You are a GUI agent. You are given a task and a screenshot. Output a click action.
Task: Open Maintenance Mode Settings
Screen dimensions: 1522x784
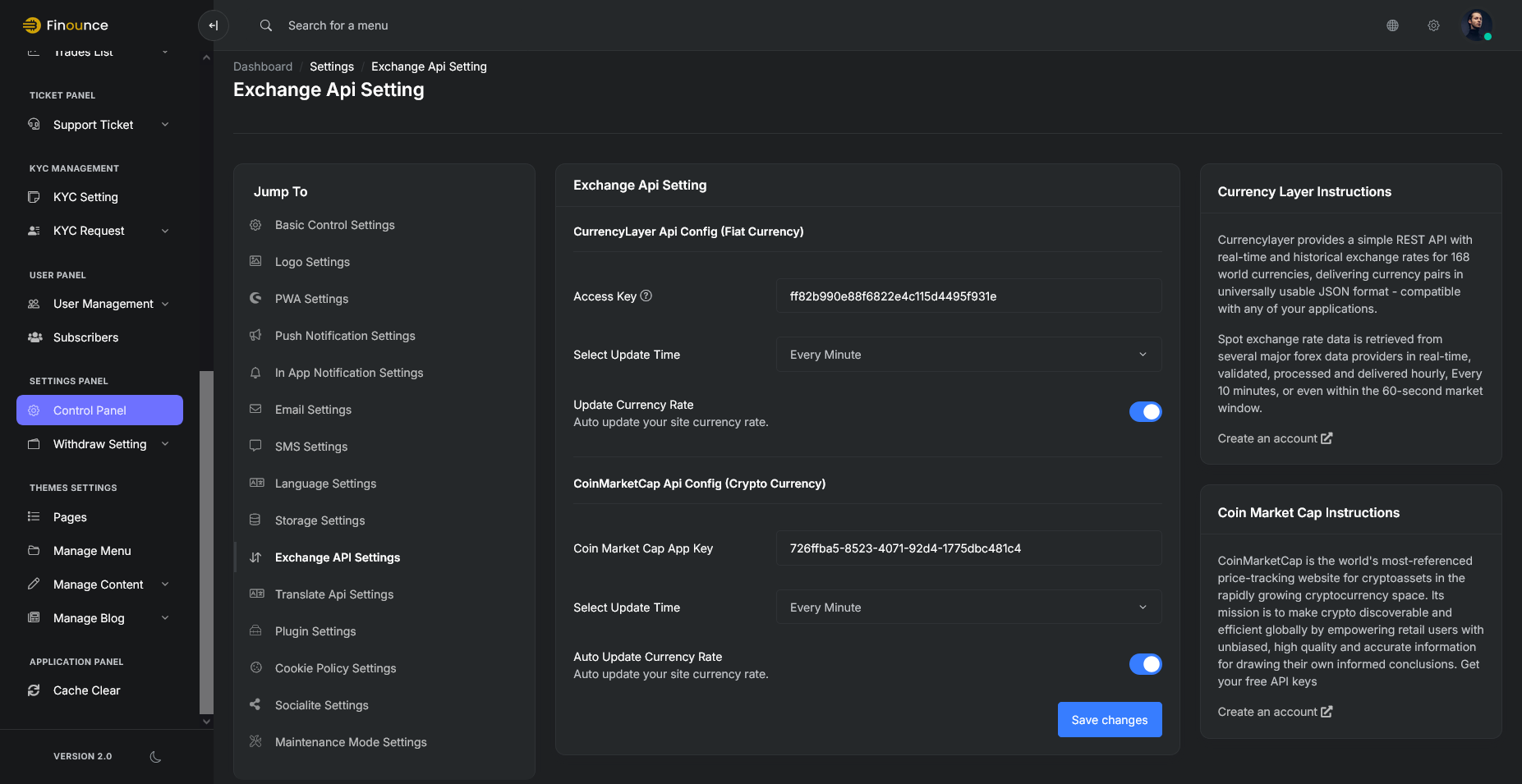point(351,742)
